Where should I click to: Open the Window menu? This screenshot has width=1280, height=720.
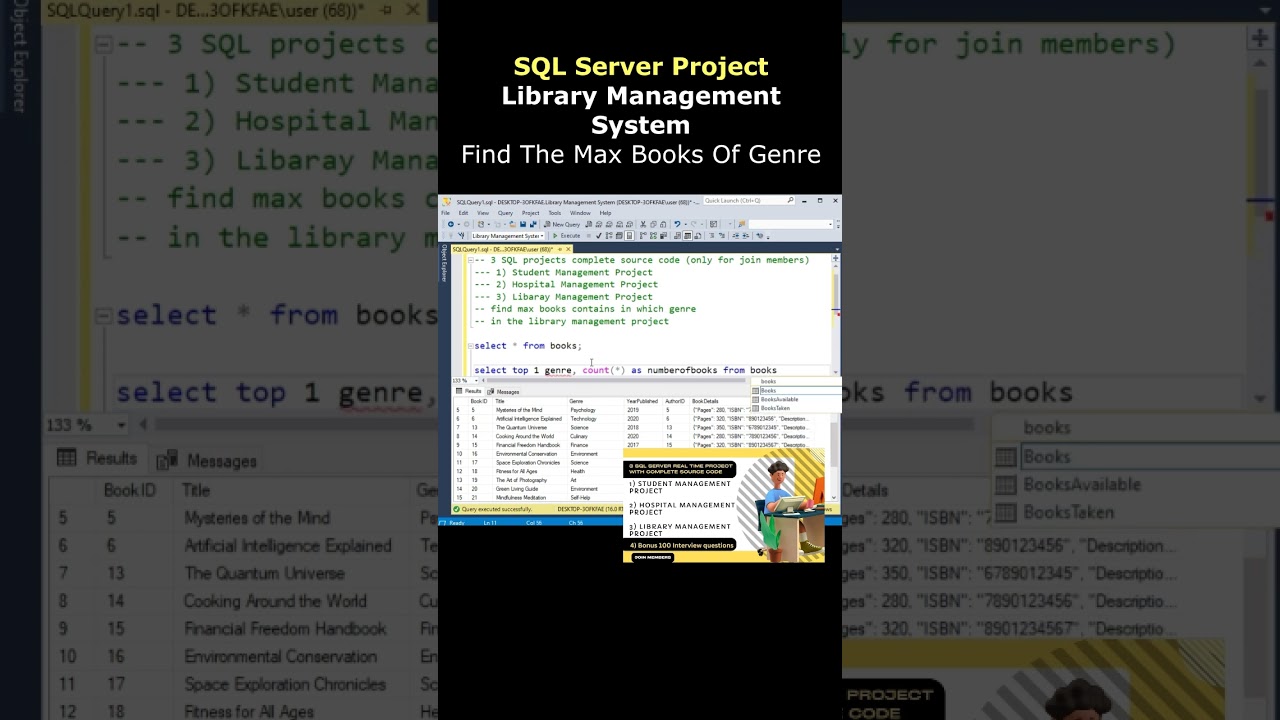pos(580,213)
